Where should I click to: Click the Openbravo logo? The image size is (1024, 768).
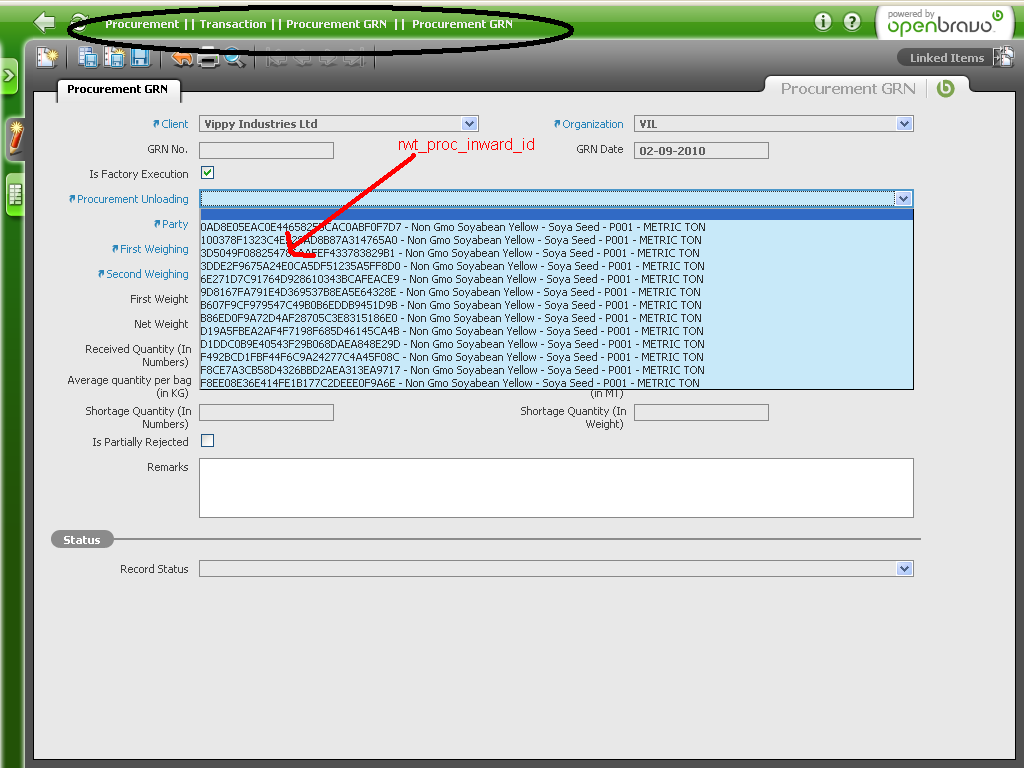(944, 24)
